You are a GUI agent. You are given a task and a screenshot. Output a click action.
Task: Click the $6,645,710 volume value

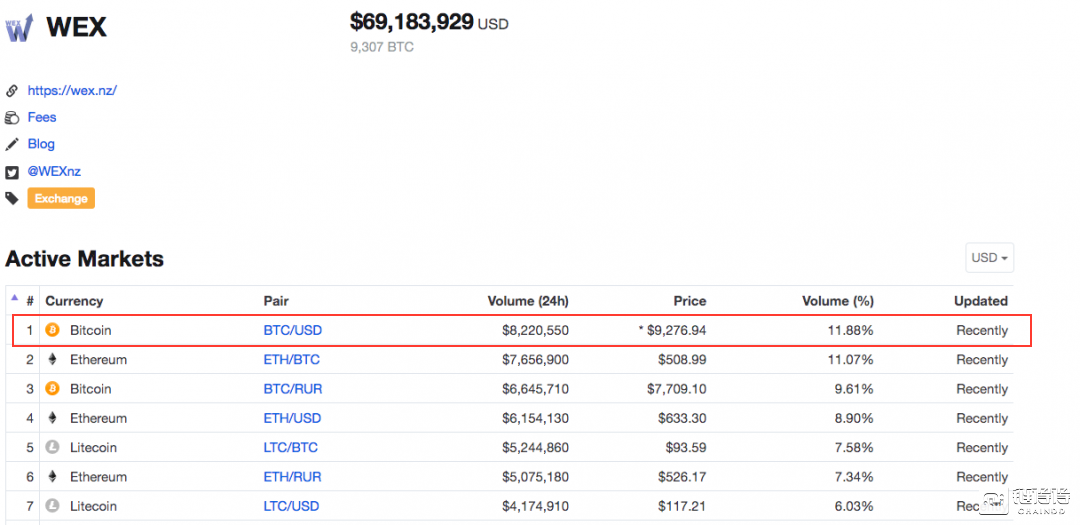tap(535, 389)
